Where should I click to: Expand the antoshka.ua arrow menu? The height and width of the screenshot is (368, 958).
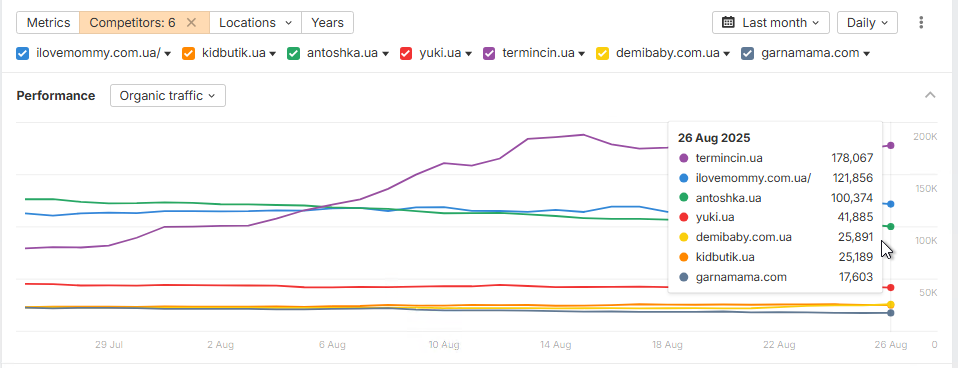386,54
